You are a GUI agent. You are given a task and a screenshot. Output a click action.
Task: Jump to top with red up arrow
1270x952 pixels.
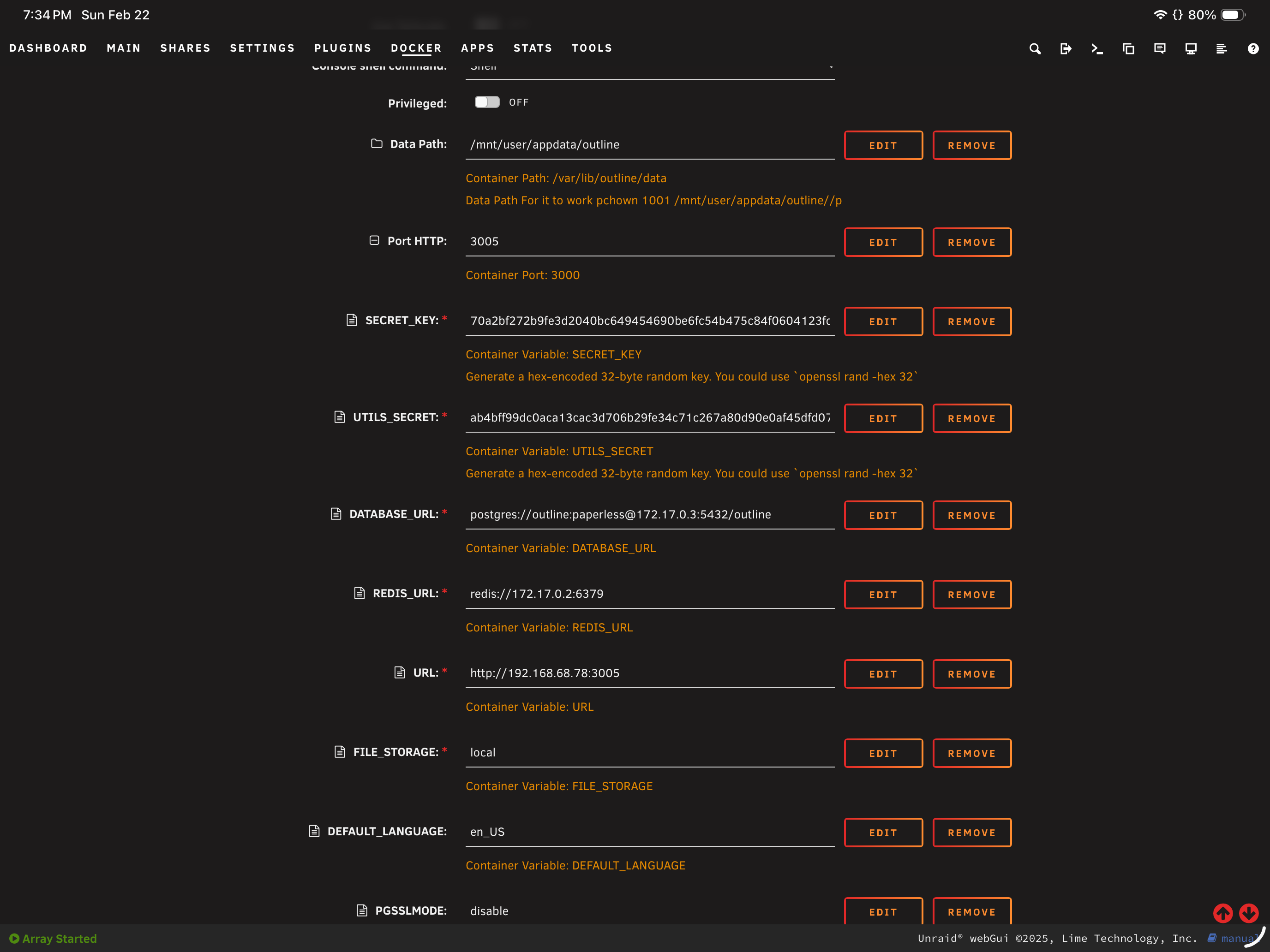(1223, 912)
